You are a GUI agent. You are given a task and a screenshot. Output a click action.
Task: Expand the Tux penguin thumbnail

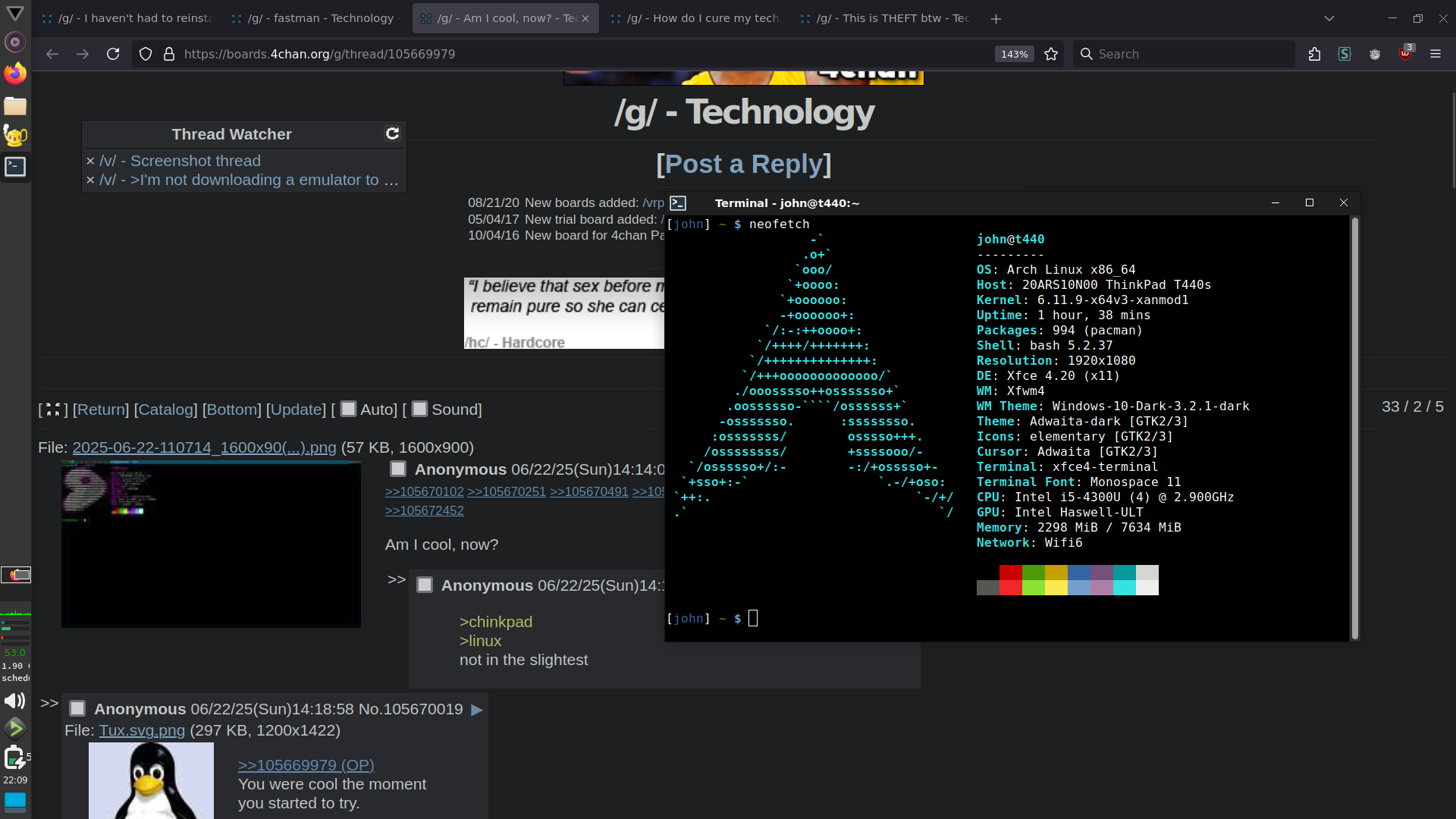pyautogui.click(x=151, y=780)
